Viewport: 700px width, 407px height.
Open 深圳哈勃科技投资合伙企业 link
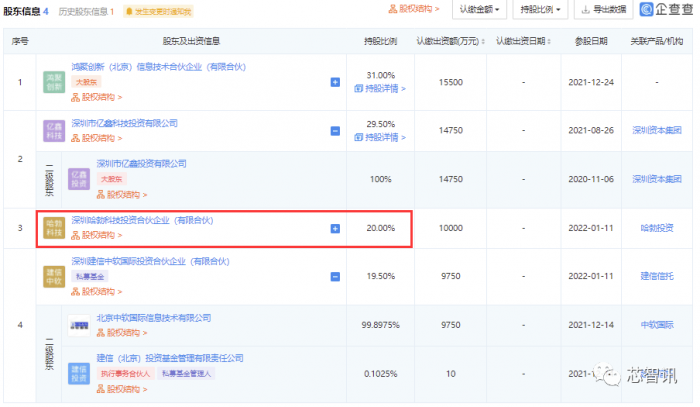tap(142, 220)
